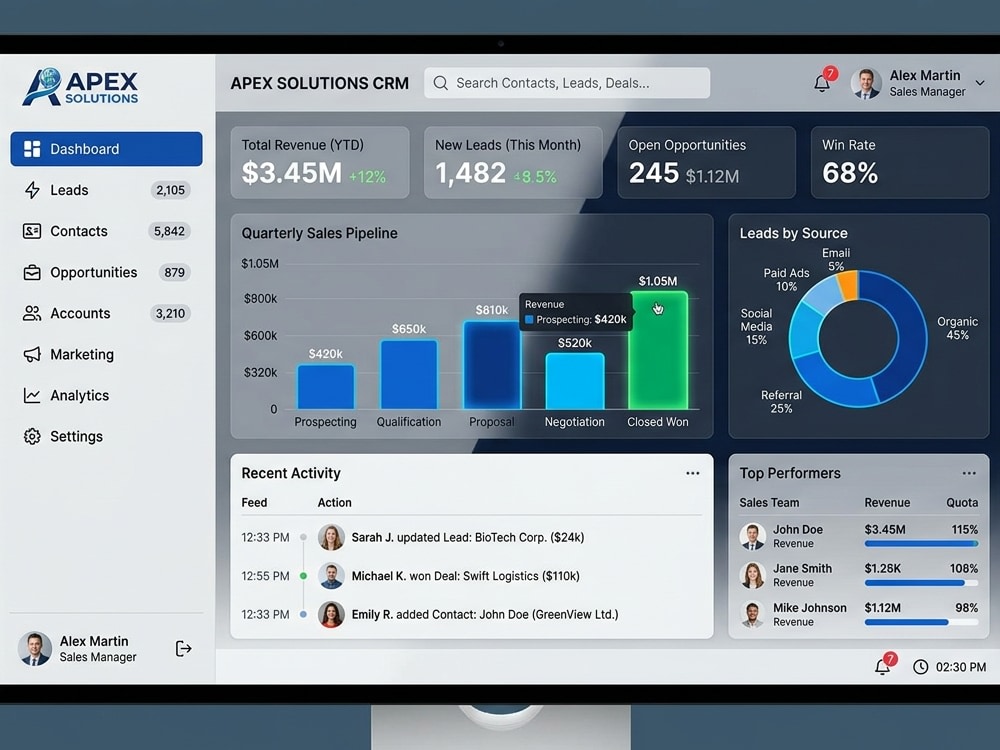1000x750 pixels.
Task: Open Contacts section in sidebar
Action: 107,231
